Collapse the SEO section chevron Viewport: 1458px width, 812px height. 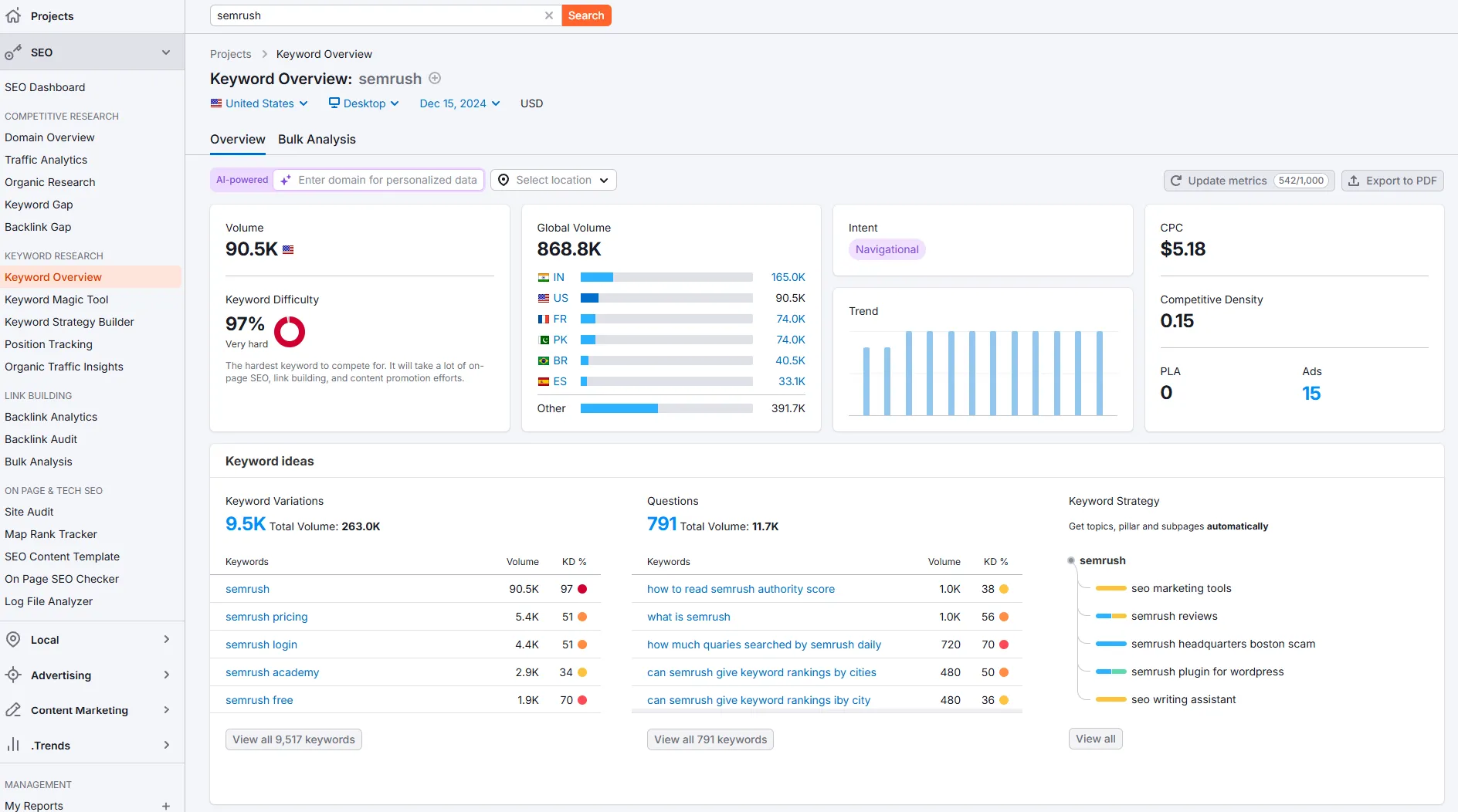tap(166, 52)
